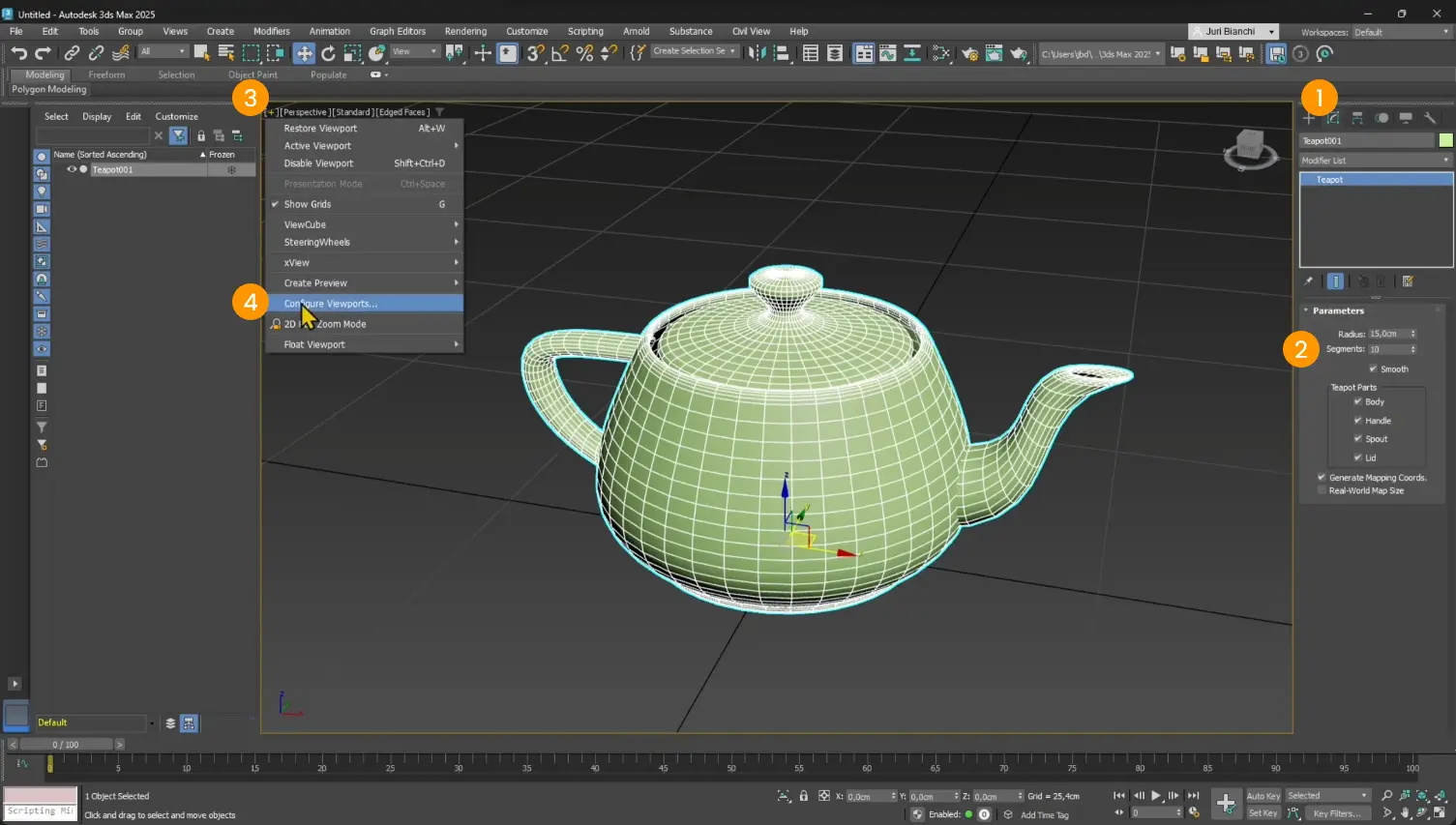Click the Pan View hand icon
The width and height of the screenshot is (1456, 825).
click(1405, 813)
